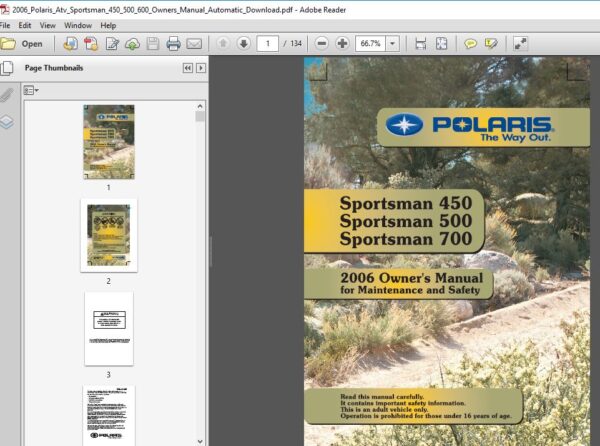Viewport: 600px width, 446px height.
Task: Select page 2 thumbnail
Action: click(x=109, y=235)
